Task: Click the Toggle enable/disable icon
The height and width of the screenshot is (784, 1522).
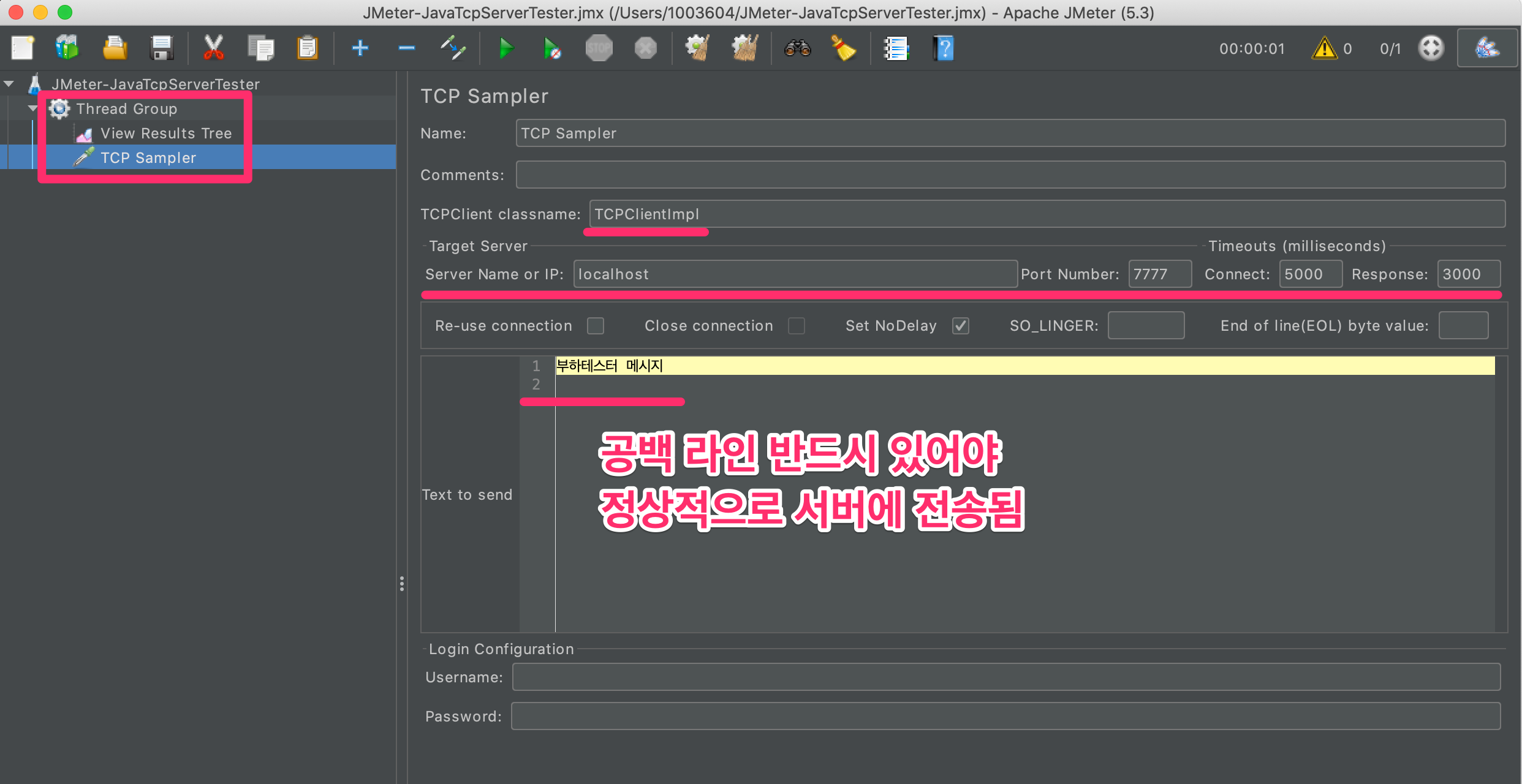Action: (453, 48)
